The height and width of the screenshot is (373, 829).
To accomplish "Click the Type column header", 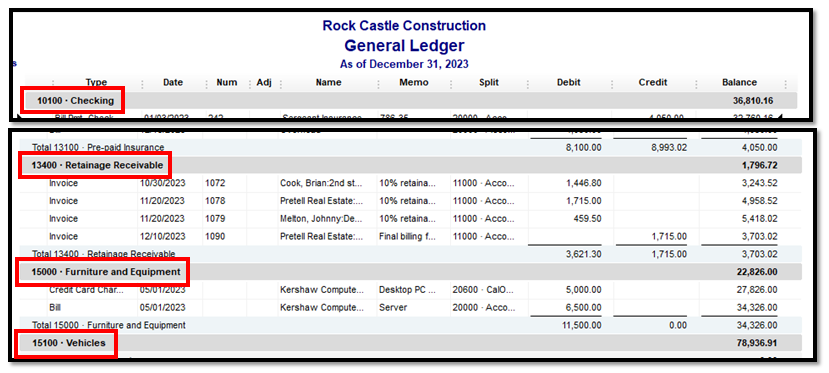I will [96, 82].
